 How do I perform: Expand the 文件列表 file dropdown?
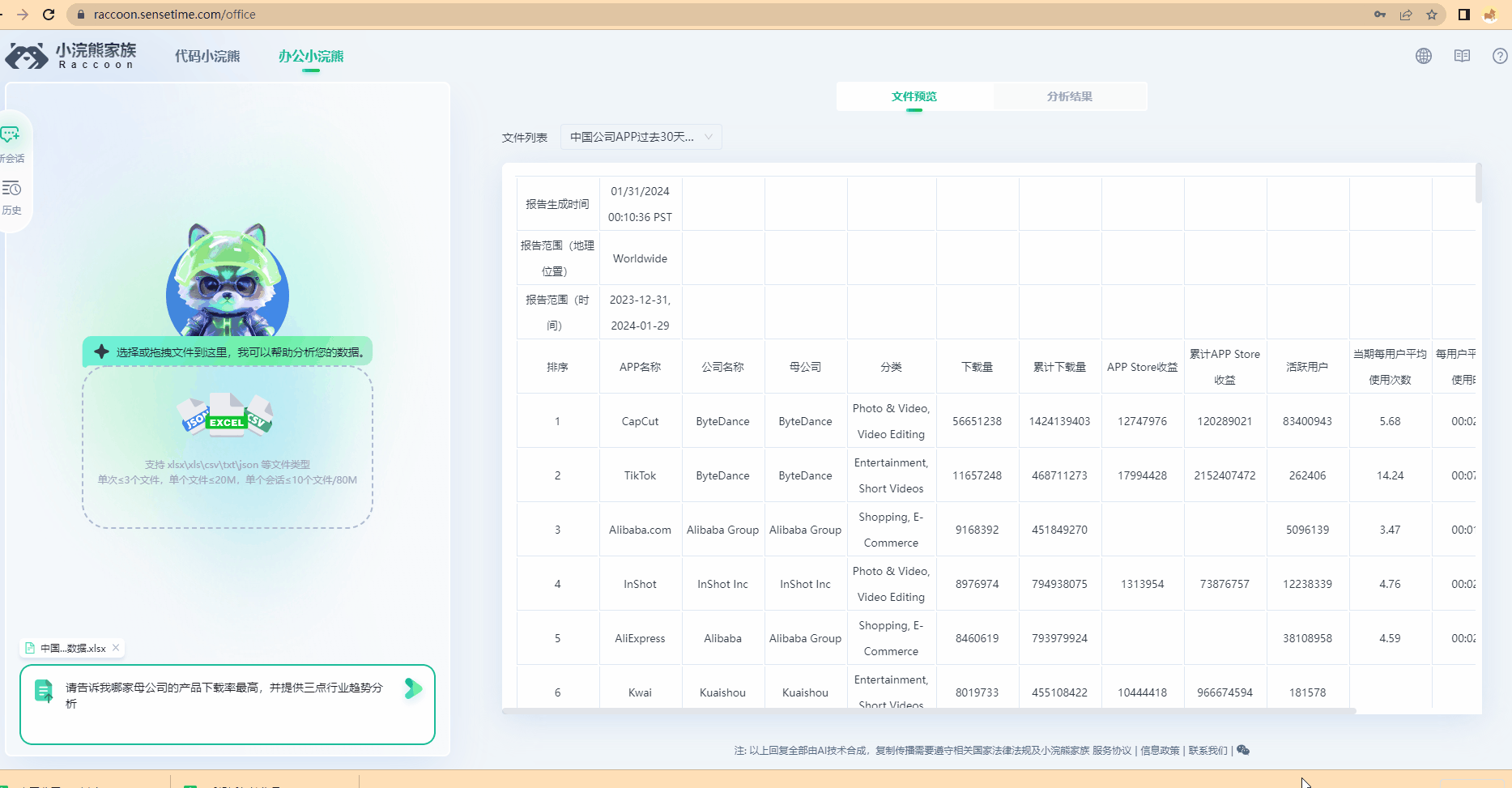point(641,137)
